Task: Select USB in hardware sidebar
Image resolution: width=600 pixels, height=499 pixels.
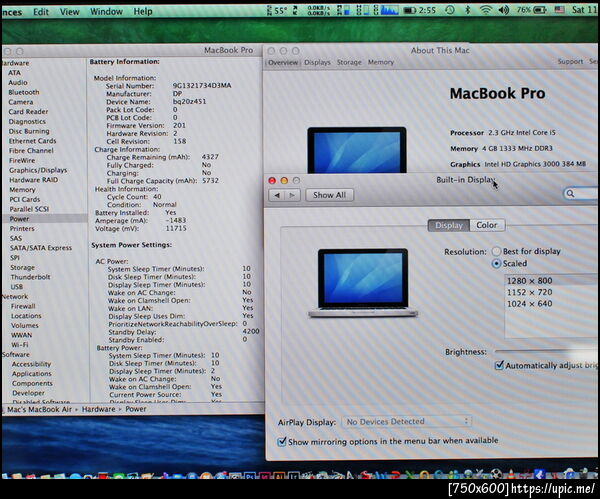Action: (16, 287)
